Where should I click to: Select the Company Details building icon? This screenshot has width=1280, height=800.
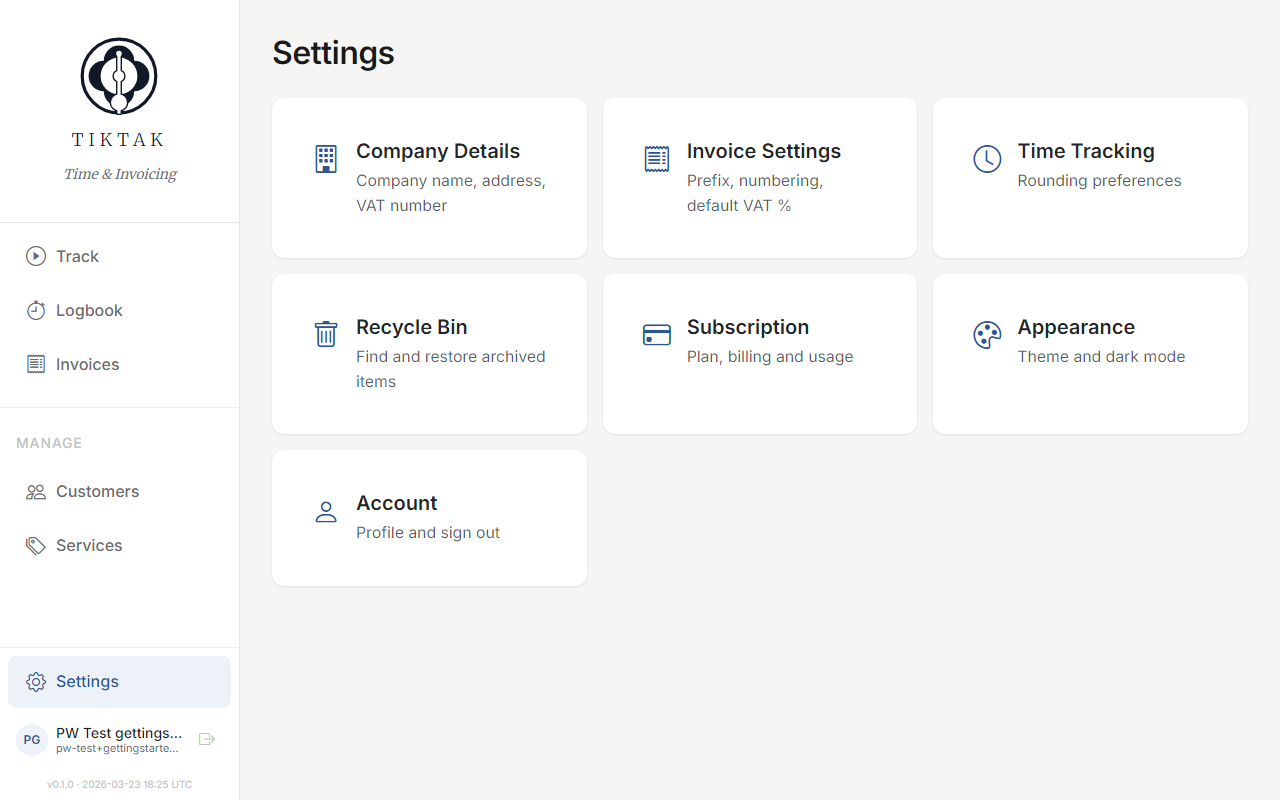point(325,158)
